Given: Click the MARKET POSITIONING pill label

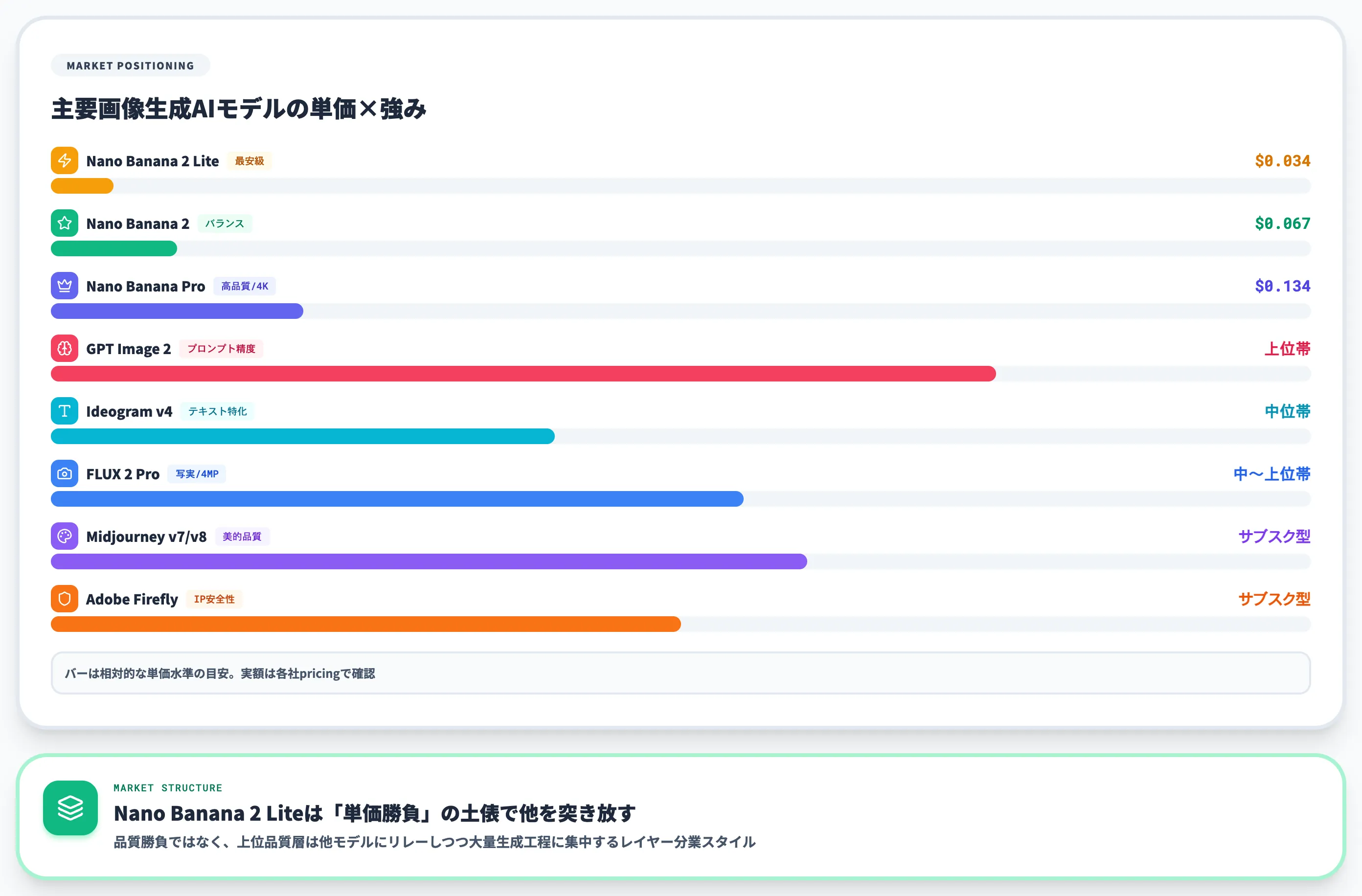Looking at the screenshot, I should click(131, 66).
